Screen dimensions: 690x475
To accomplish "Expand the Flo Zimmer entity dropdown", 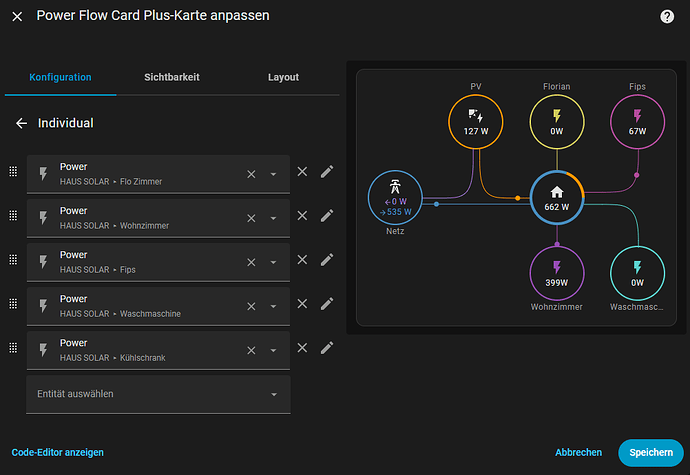I will [x=273, y=174].
